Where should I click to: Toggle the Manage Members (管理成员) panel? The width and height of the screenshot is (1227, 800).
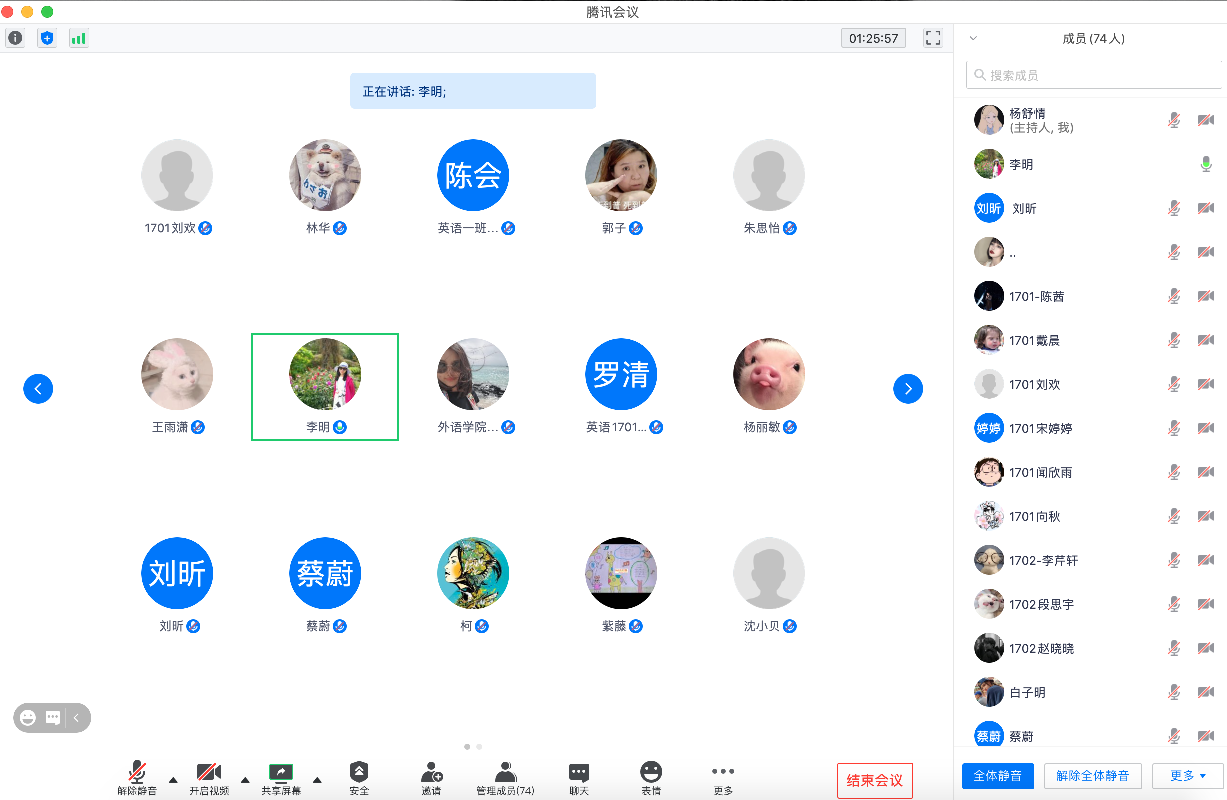[x=505, y=777]
